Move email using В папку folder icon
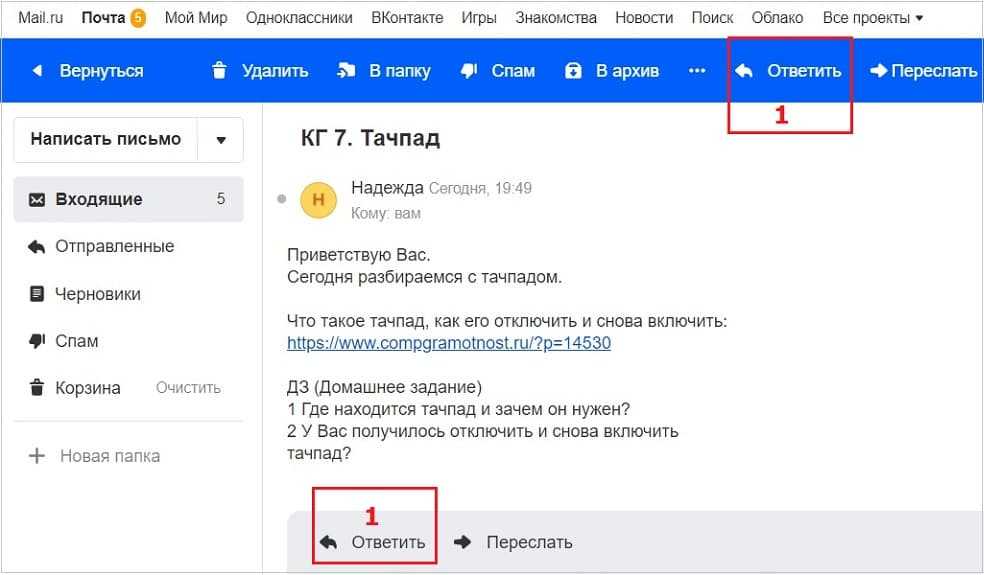 [x=347, y=71]
